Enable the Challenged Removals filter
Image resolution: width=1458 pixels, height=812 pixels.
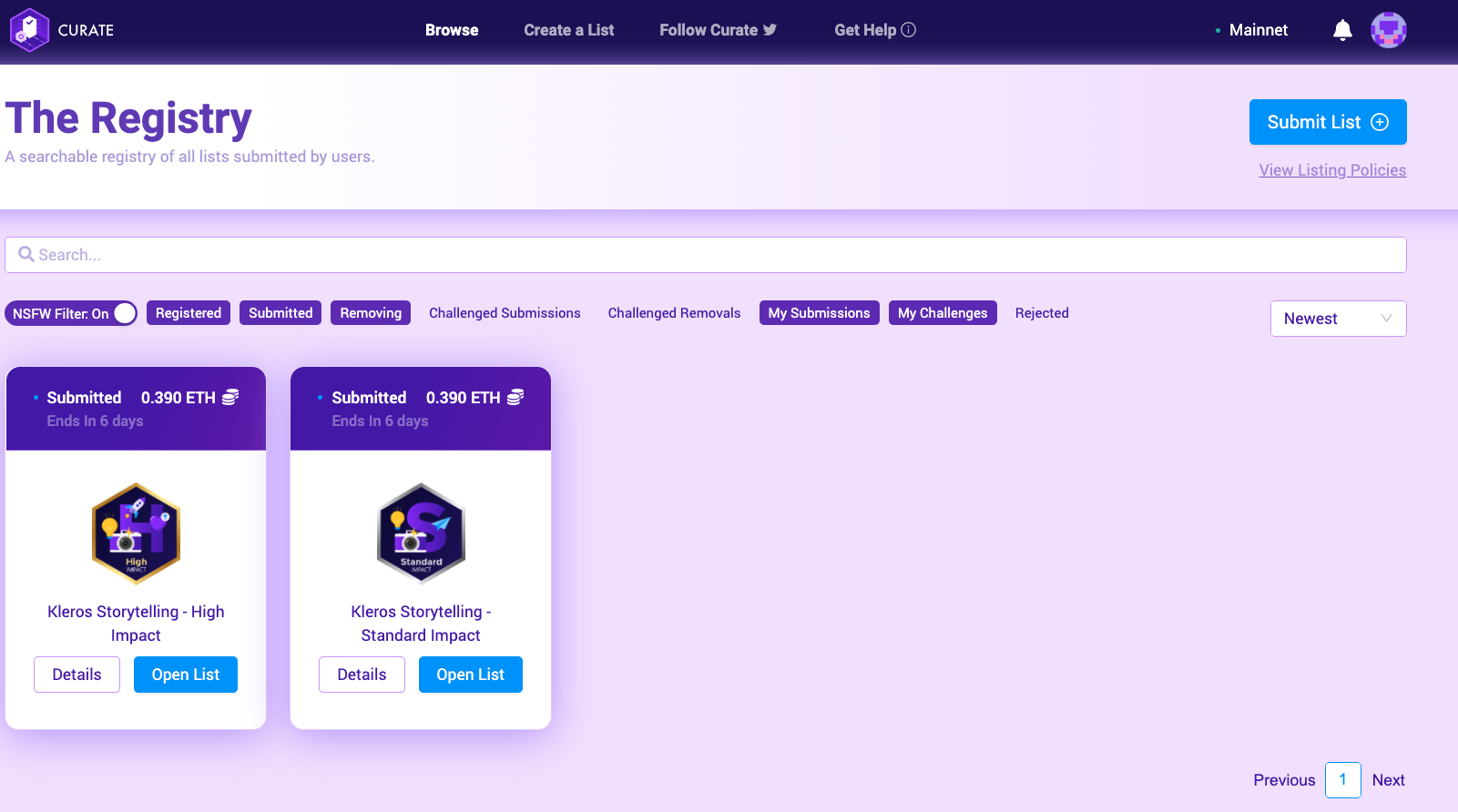[x=675, y=313]
